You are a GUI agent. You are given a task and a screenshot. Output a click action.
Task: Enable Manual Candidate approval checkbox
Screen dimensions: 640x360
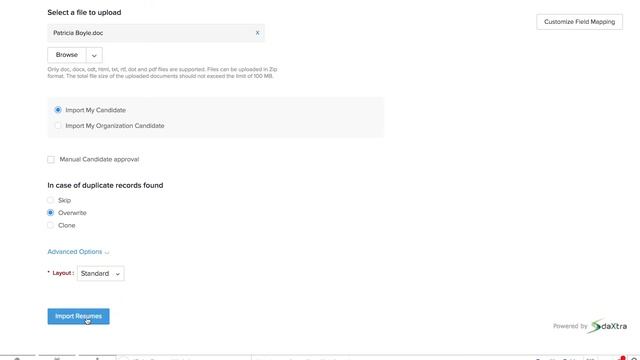click(x=51, y=159)
